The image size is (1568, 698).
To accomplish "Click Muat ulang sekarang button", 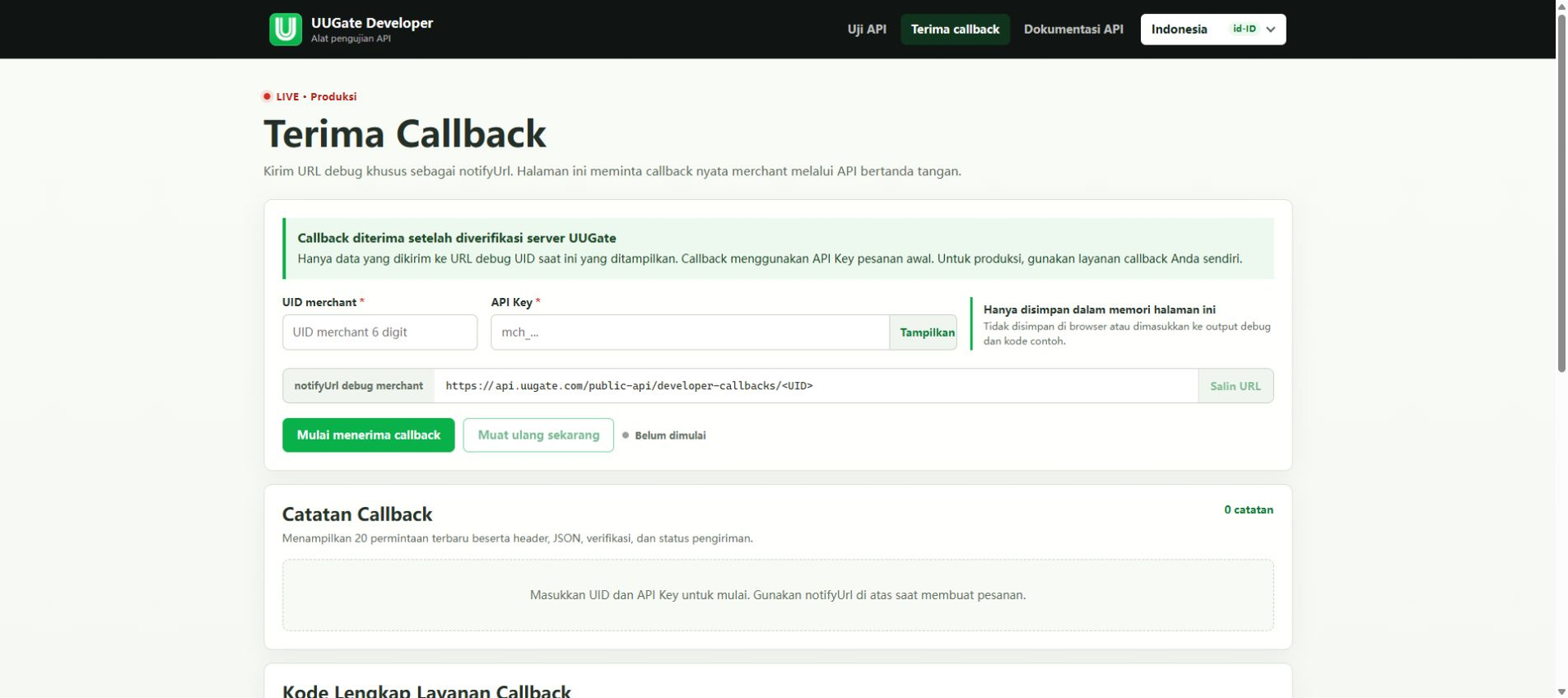I will [x=538, y=435].
